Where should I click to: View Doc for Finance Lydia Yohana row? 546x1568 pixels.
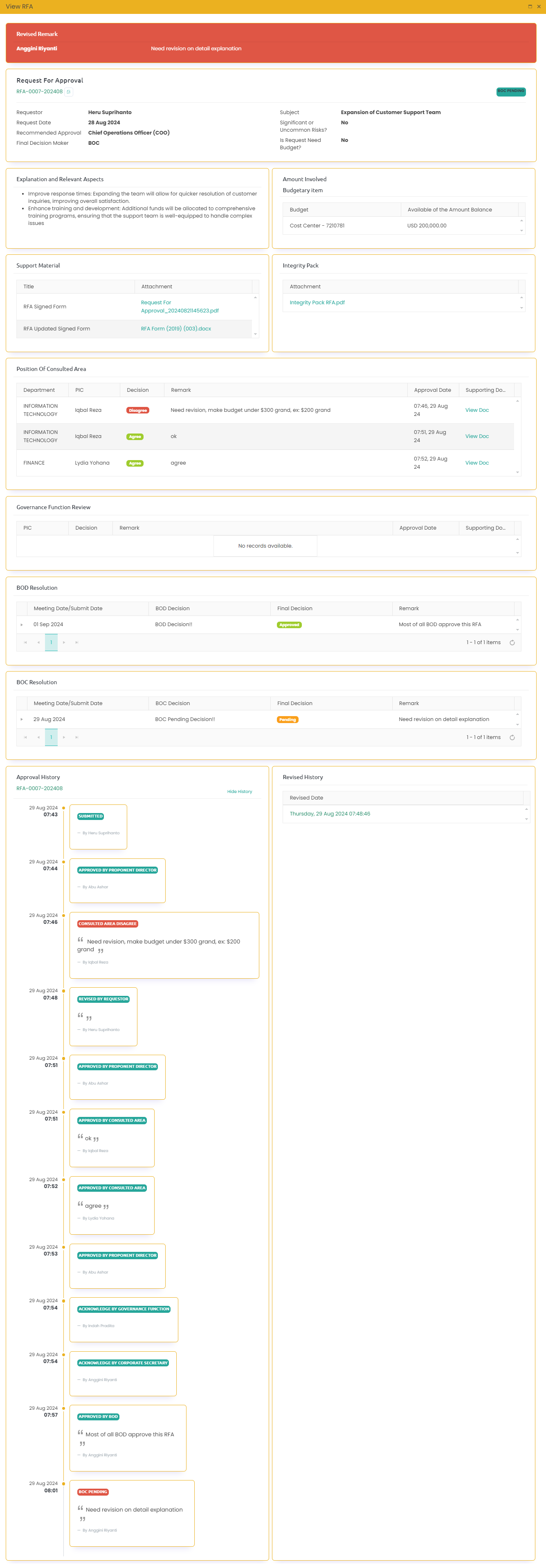[x=476, y=463]
